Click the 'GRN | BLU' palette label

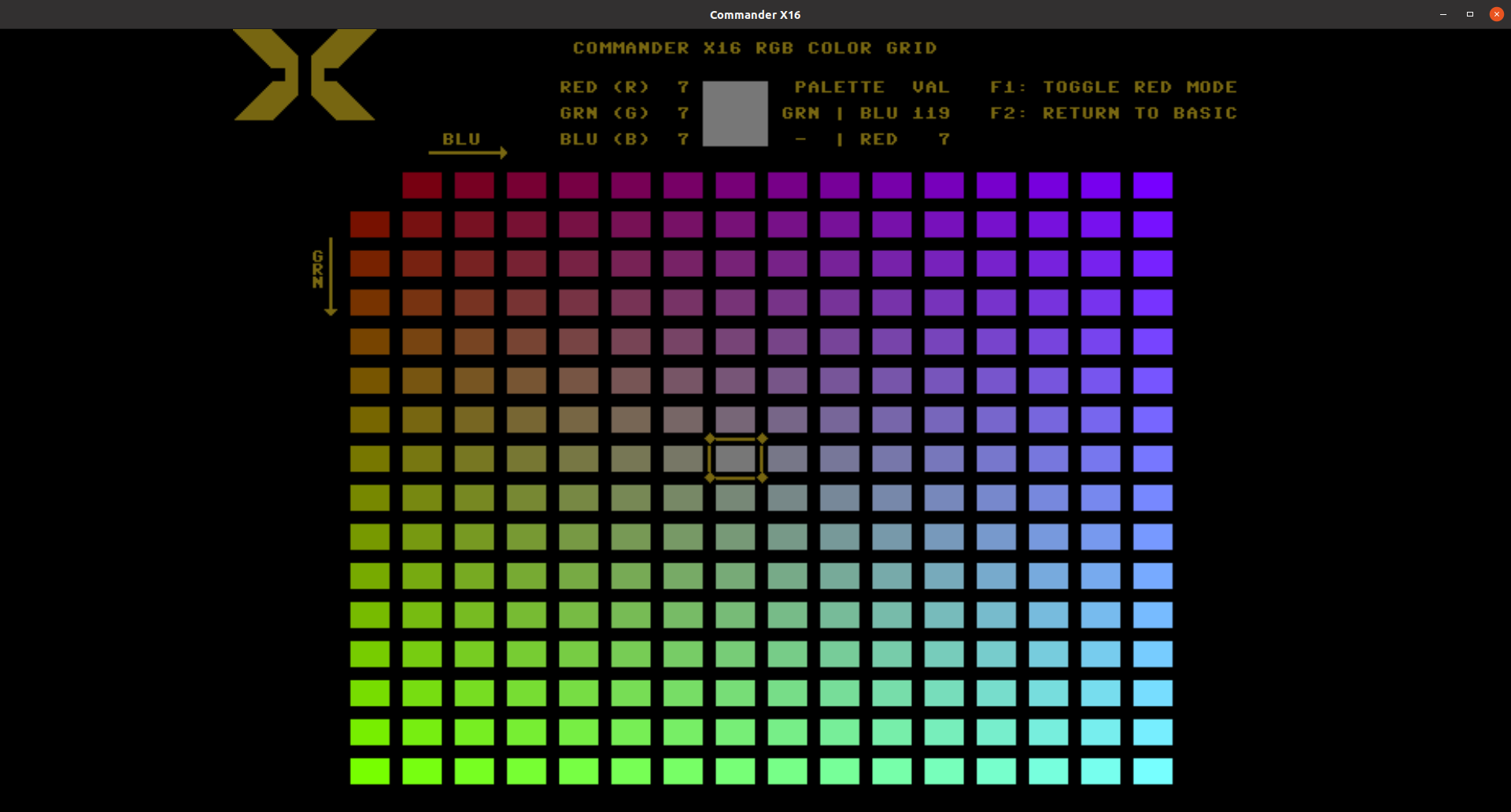(840, 113)
